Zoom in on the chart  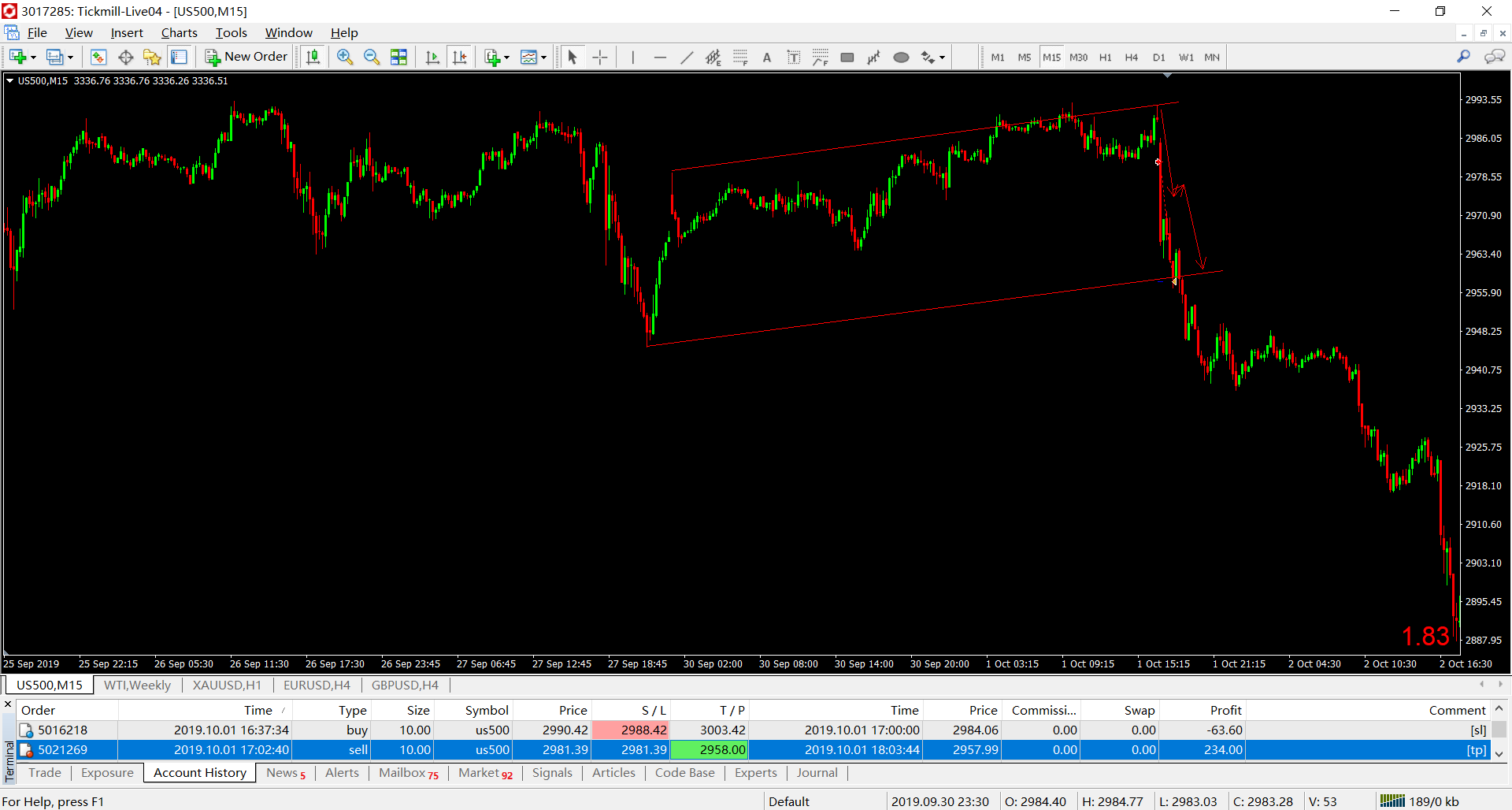pos(344,57)
